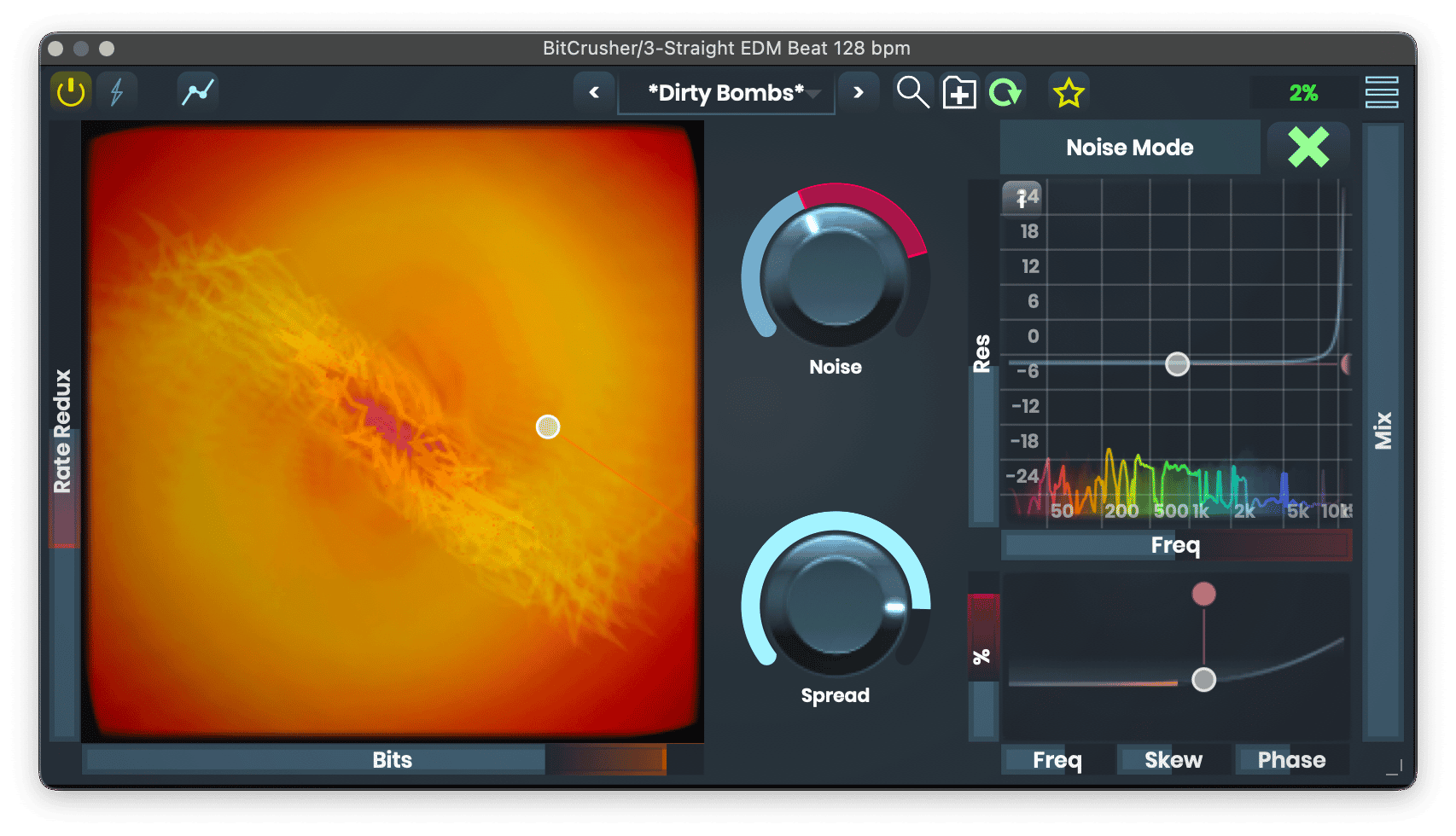Open the modulation curve editor icon
Image resolution: width=1456 pixels, height=836 pixels.
(x=198, y=91)
